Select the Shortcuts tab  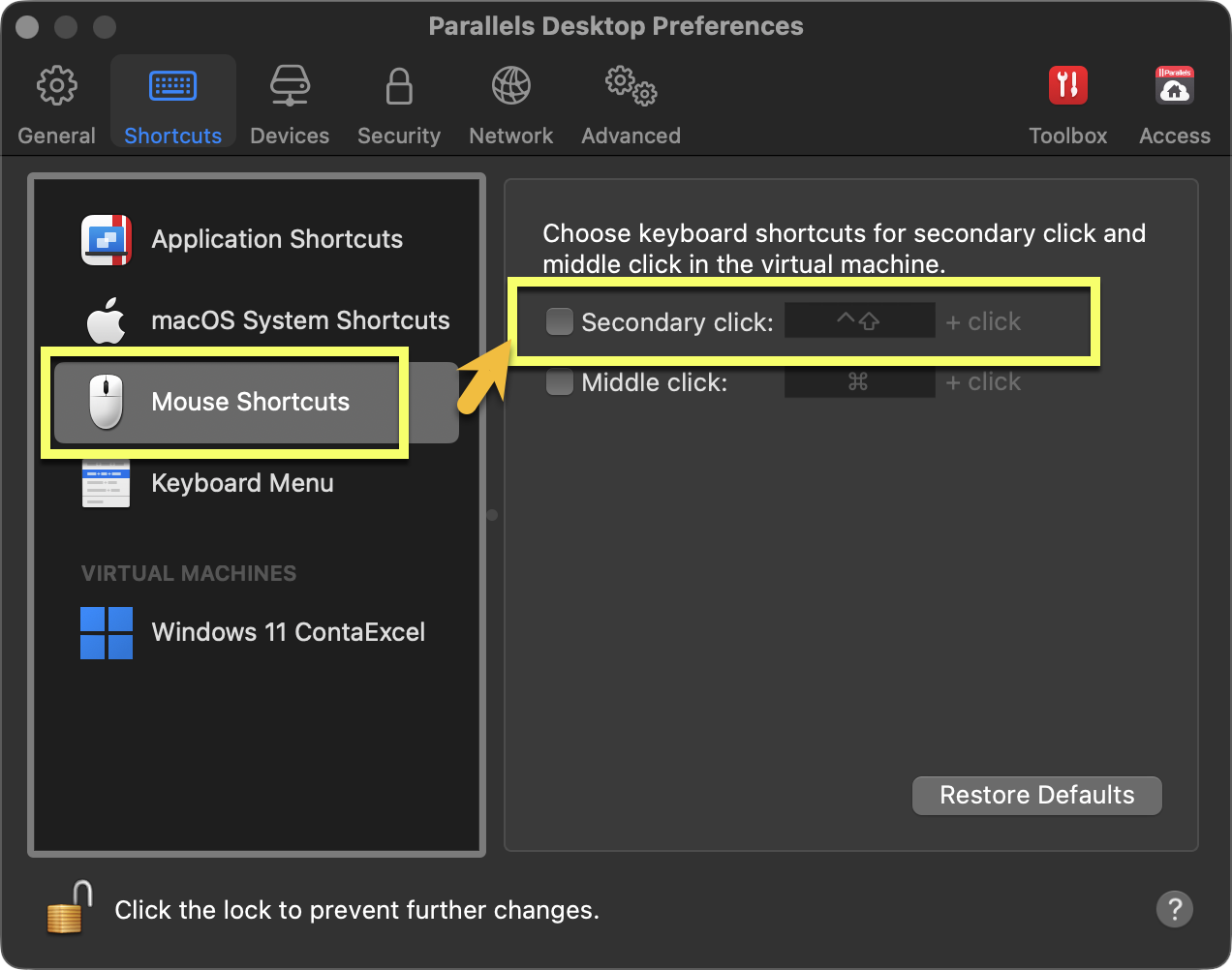(x=173, y=103)
